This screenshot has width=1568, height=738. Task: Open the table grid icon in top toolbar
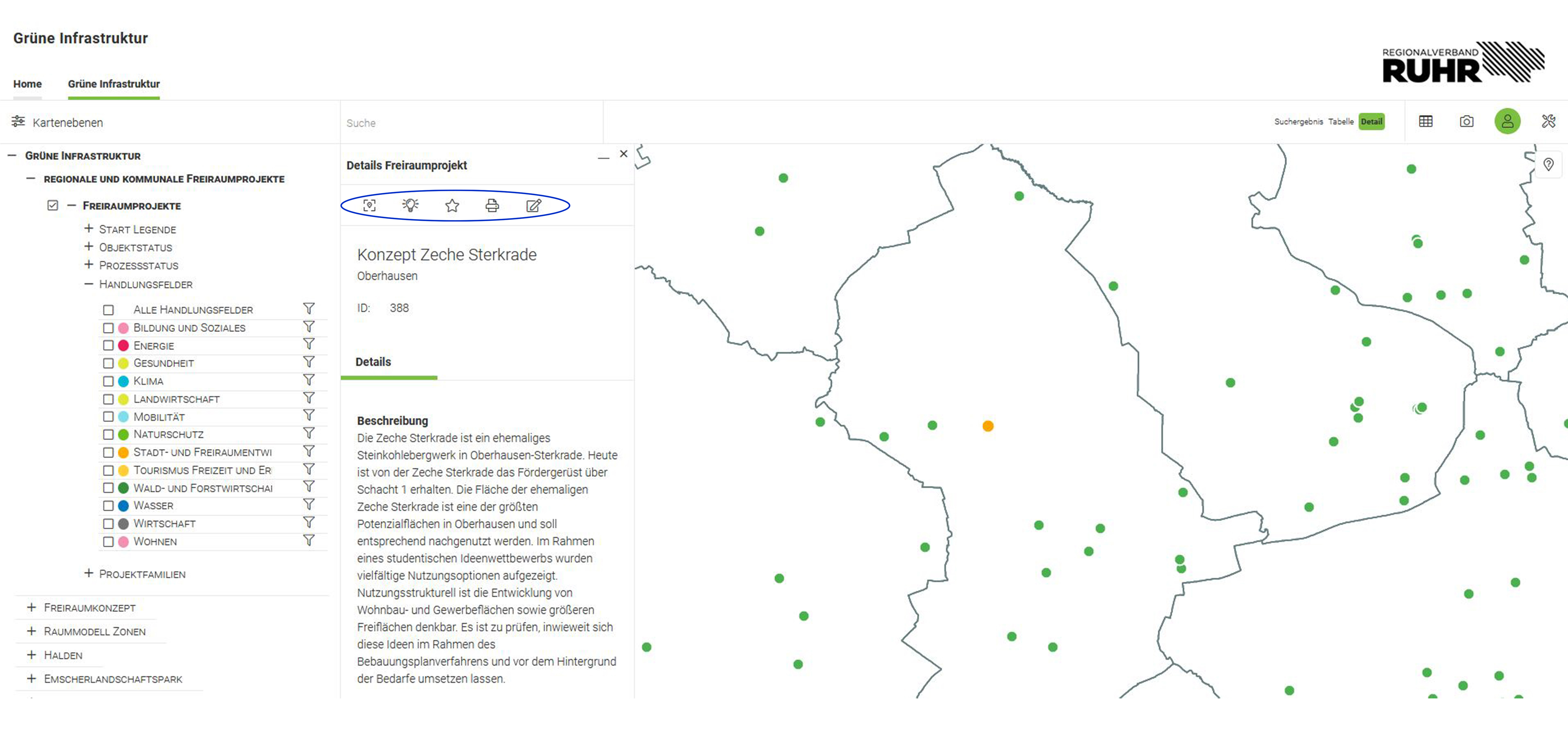click(1426, 122)
